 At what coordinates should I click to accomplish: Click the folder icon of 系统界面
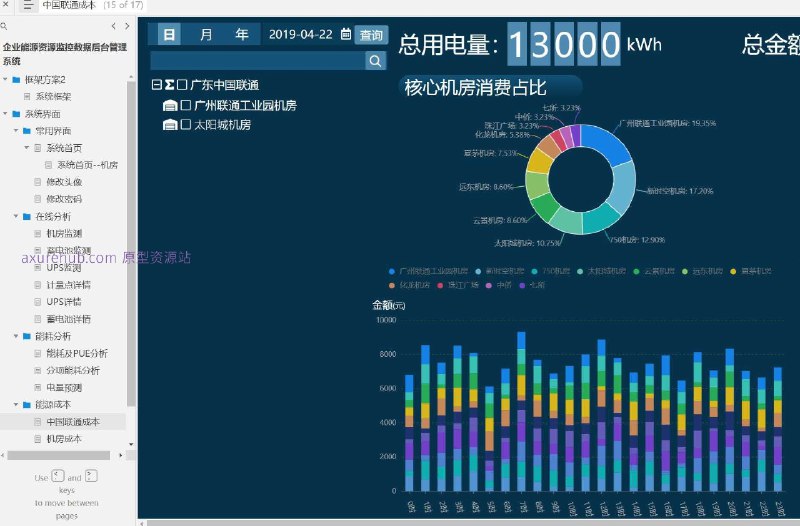(16, 114)
